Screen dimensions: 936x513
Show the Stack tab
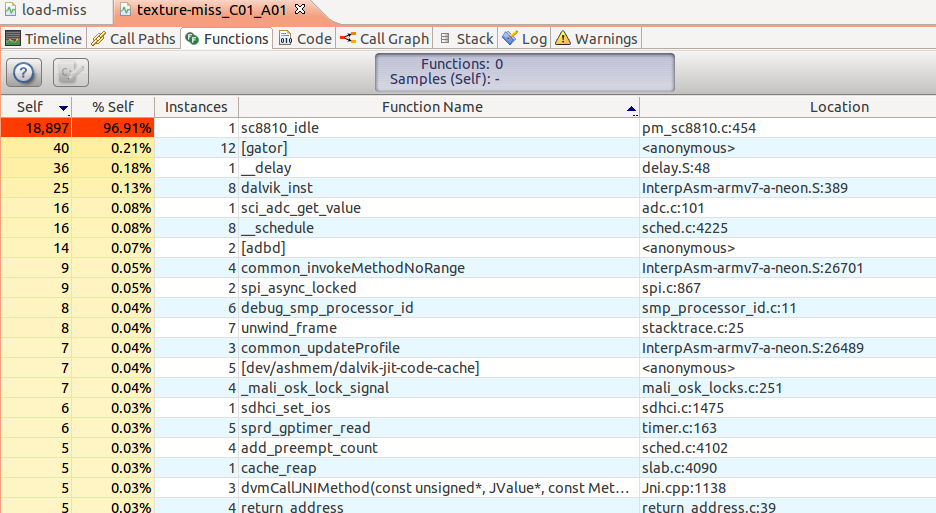(x=466, y=39)
